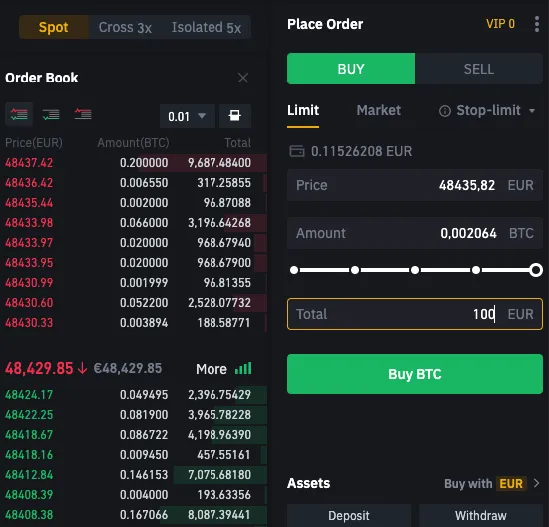Focus the Total EUR input field
The image size is (549, 527).
pos(415,314)
